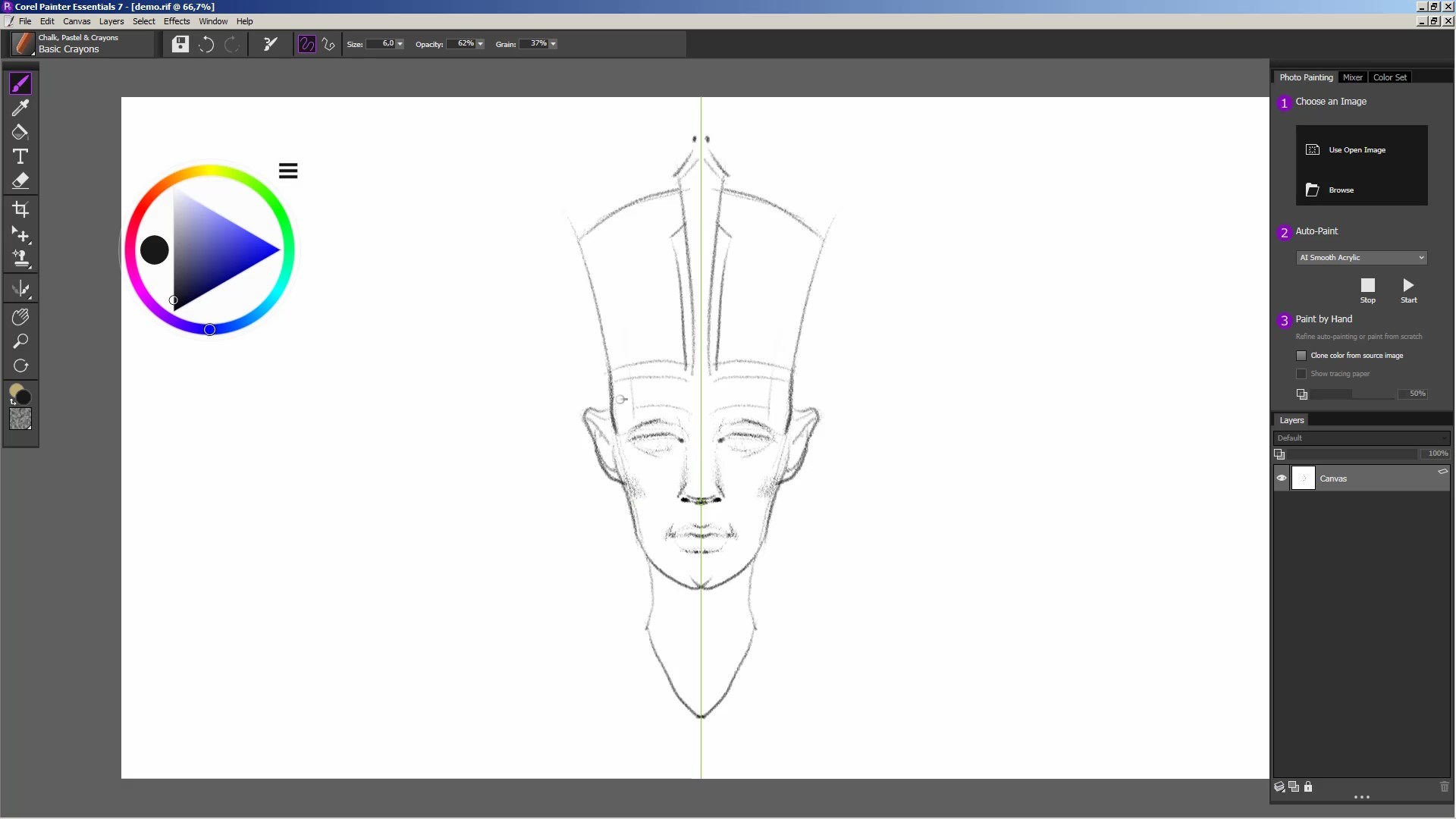Open the Auto-Paint style dropdown
Screen dimensions: 1456x819
pyautogui.click(x=1420, y=258)
